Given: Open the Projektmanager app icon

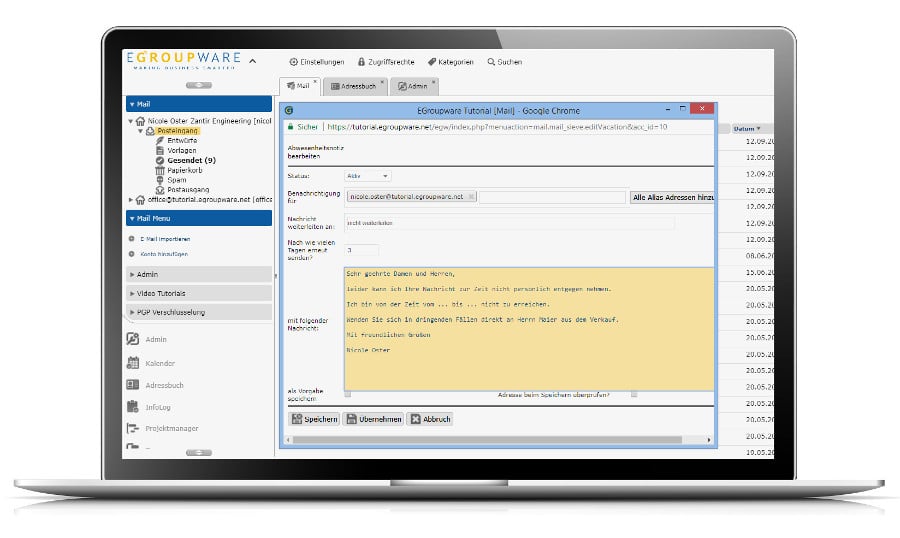Looking at the screenshot, I should [133, 428].
